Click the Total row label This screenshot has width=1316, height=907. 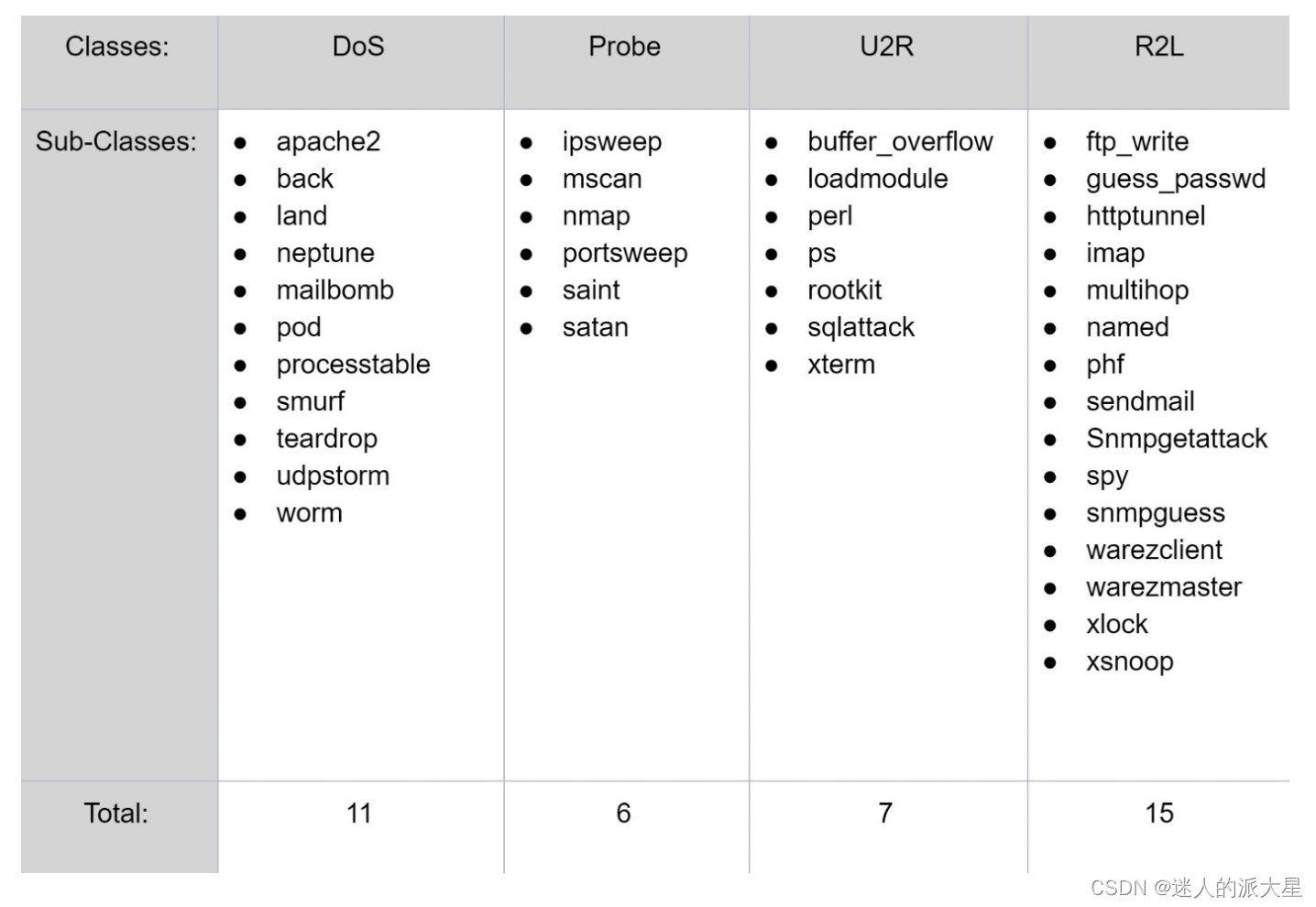click(116, 814)
